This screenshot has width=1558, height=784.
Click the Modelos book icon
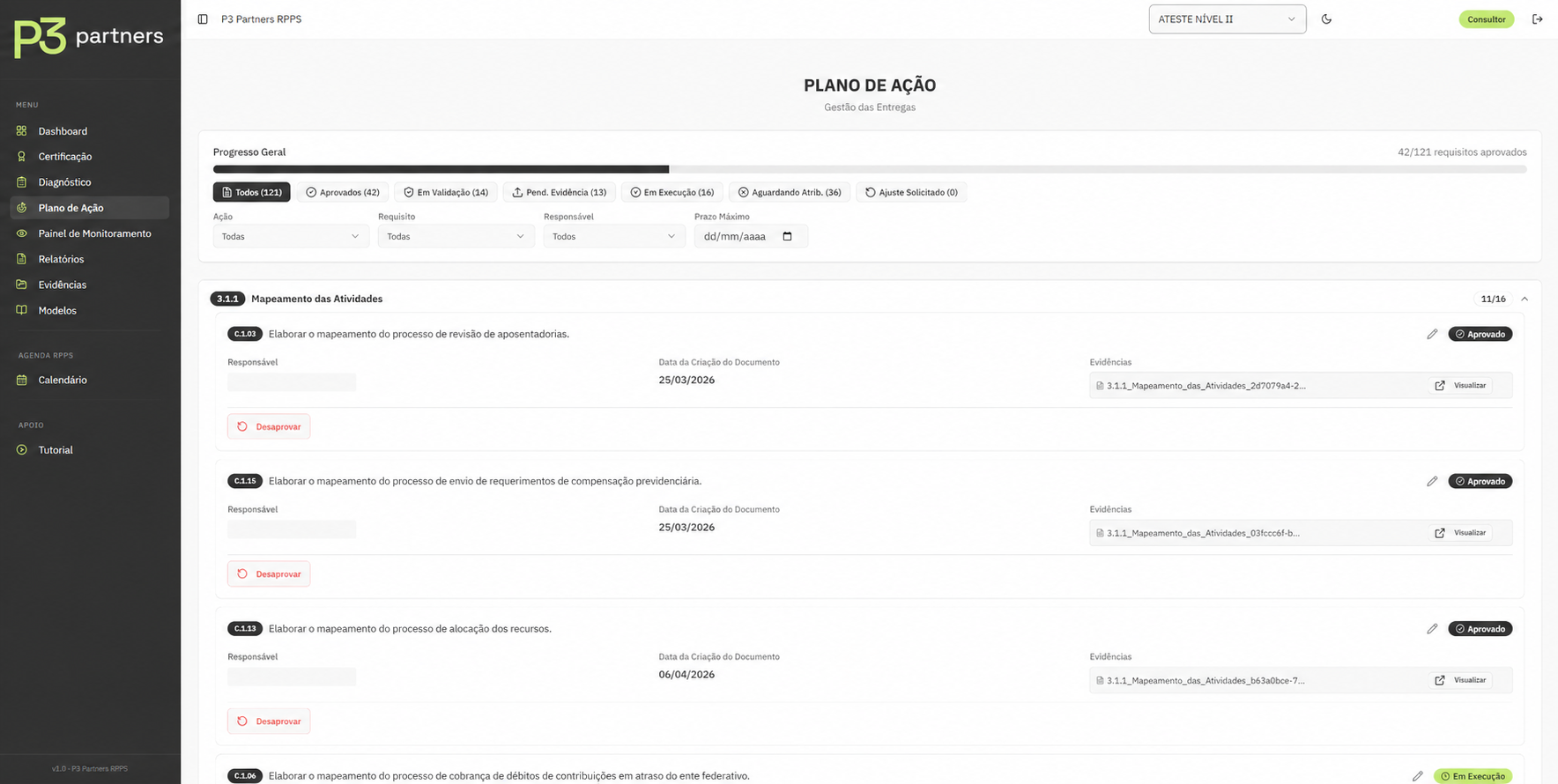[22, 310]
